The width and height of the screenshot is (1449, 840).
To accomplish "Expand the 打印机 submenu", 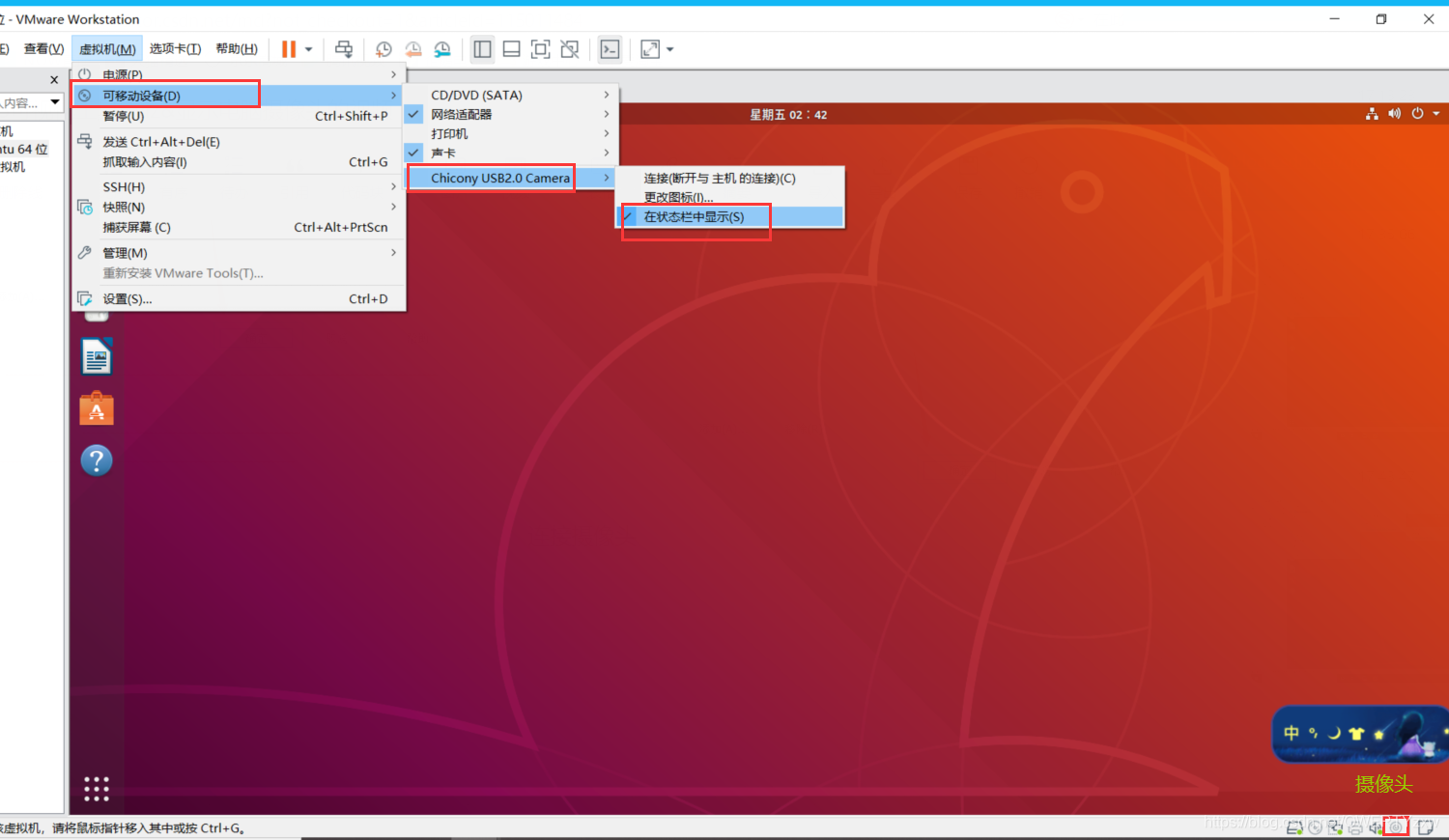I will 510,133.
